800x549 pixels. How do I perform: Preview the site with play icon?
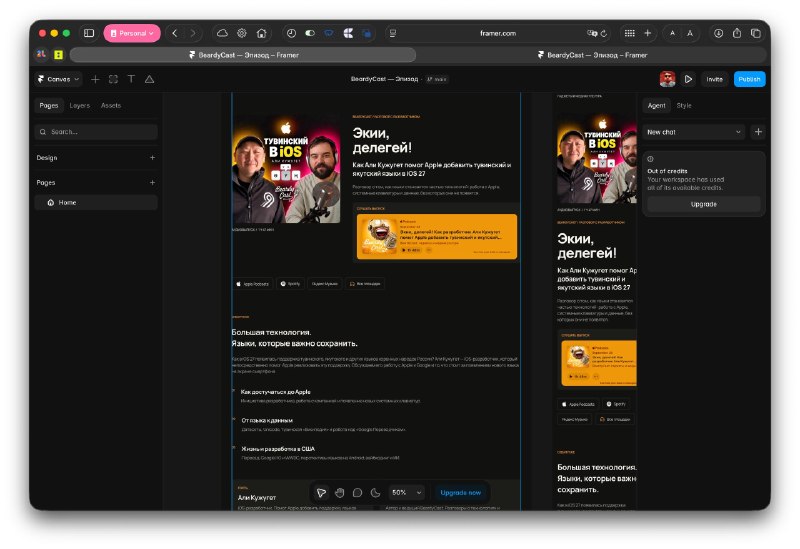(688, 79)
